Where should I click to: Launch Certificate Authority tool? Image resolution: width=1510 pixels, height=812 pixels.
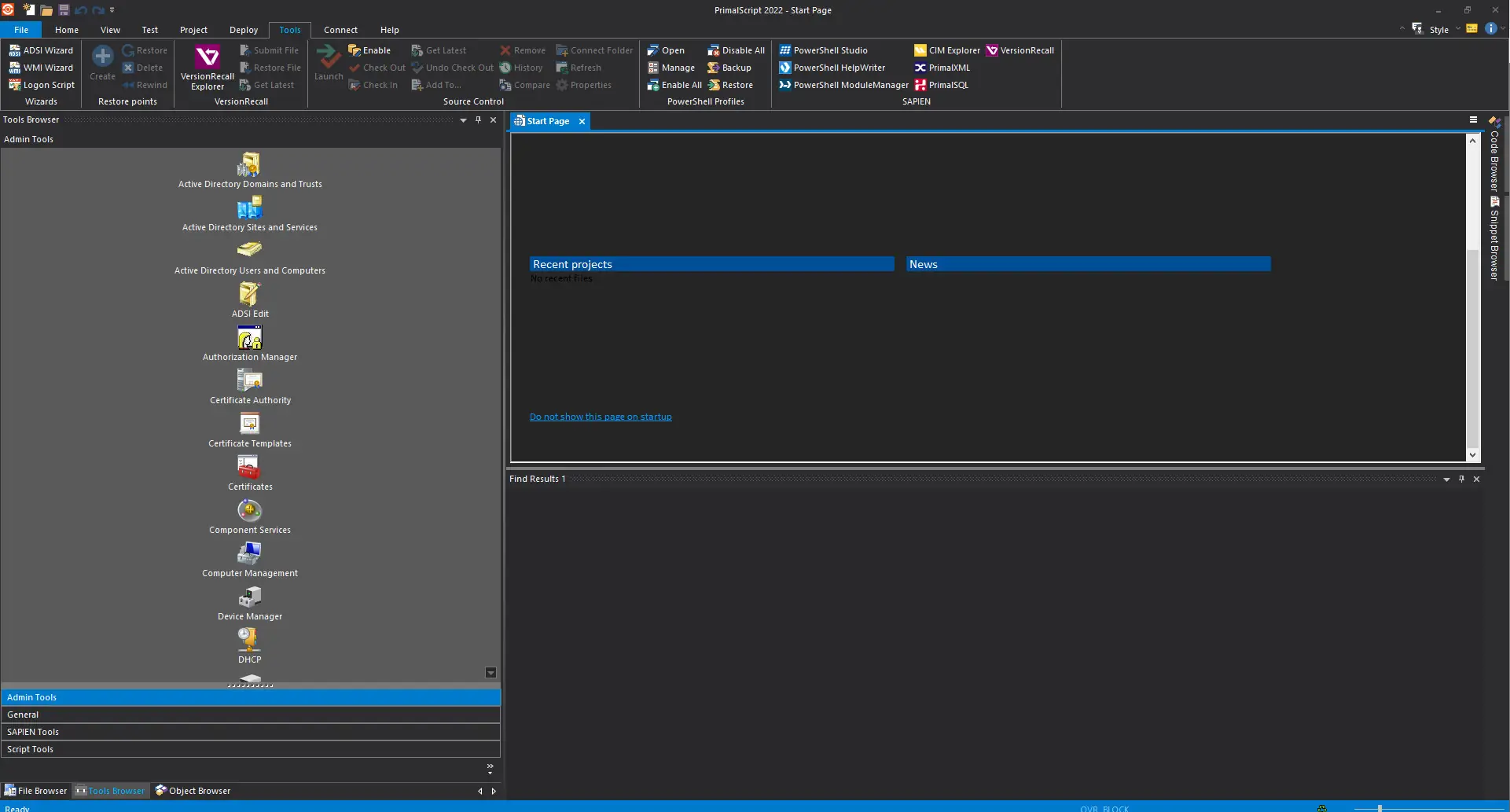point(249,388)
